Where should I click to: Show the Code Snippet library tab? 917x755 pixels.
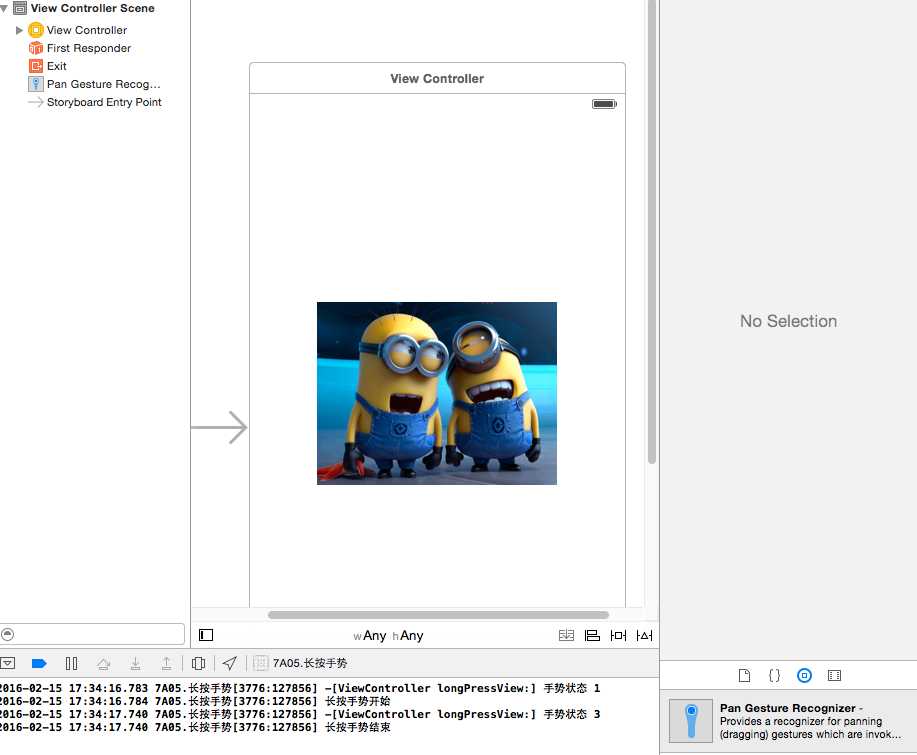point(774,675)
